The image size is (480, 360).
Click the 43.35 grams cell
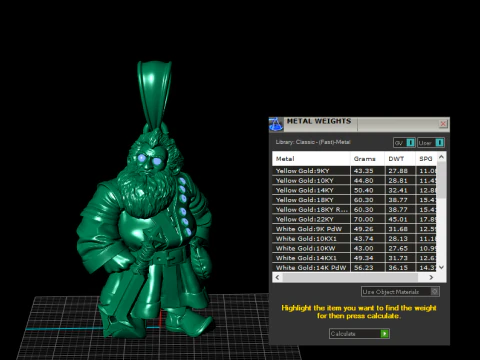point(367,171)
